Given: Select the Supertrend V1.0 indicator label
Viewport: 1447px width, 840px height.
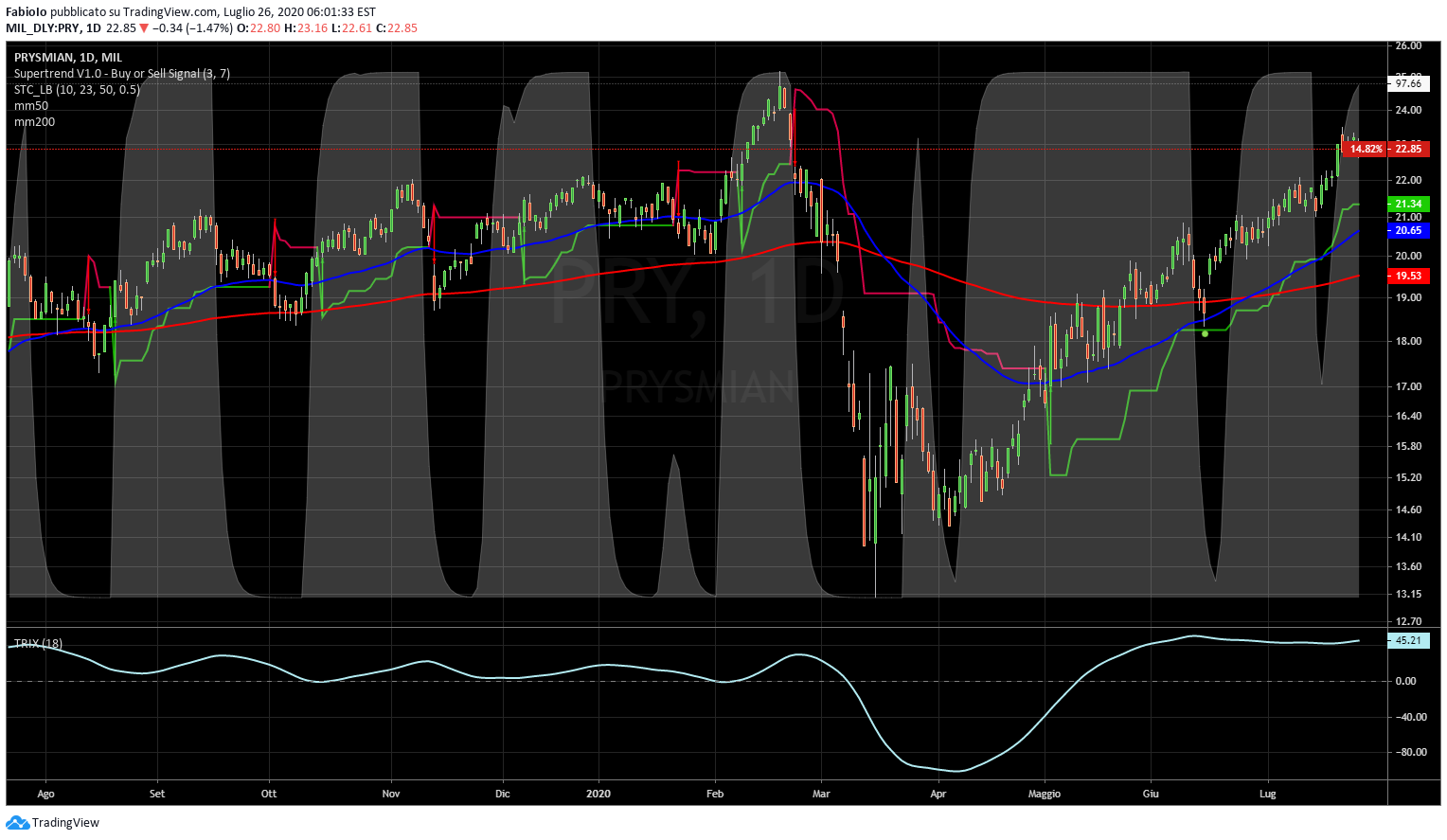Looking at the screenshot, I should [x=122, y=74].
